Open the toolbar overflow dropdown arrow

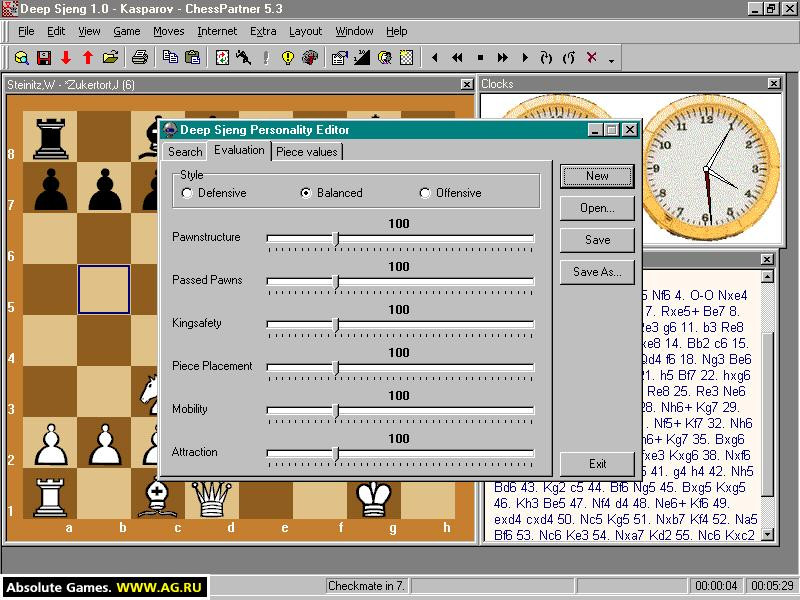click(x=611, y=61)
